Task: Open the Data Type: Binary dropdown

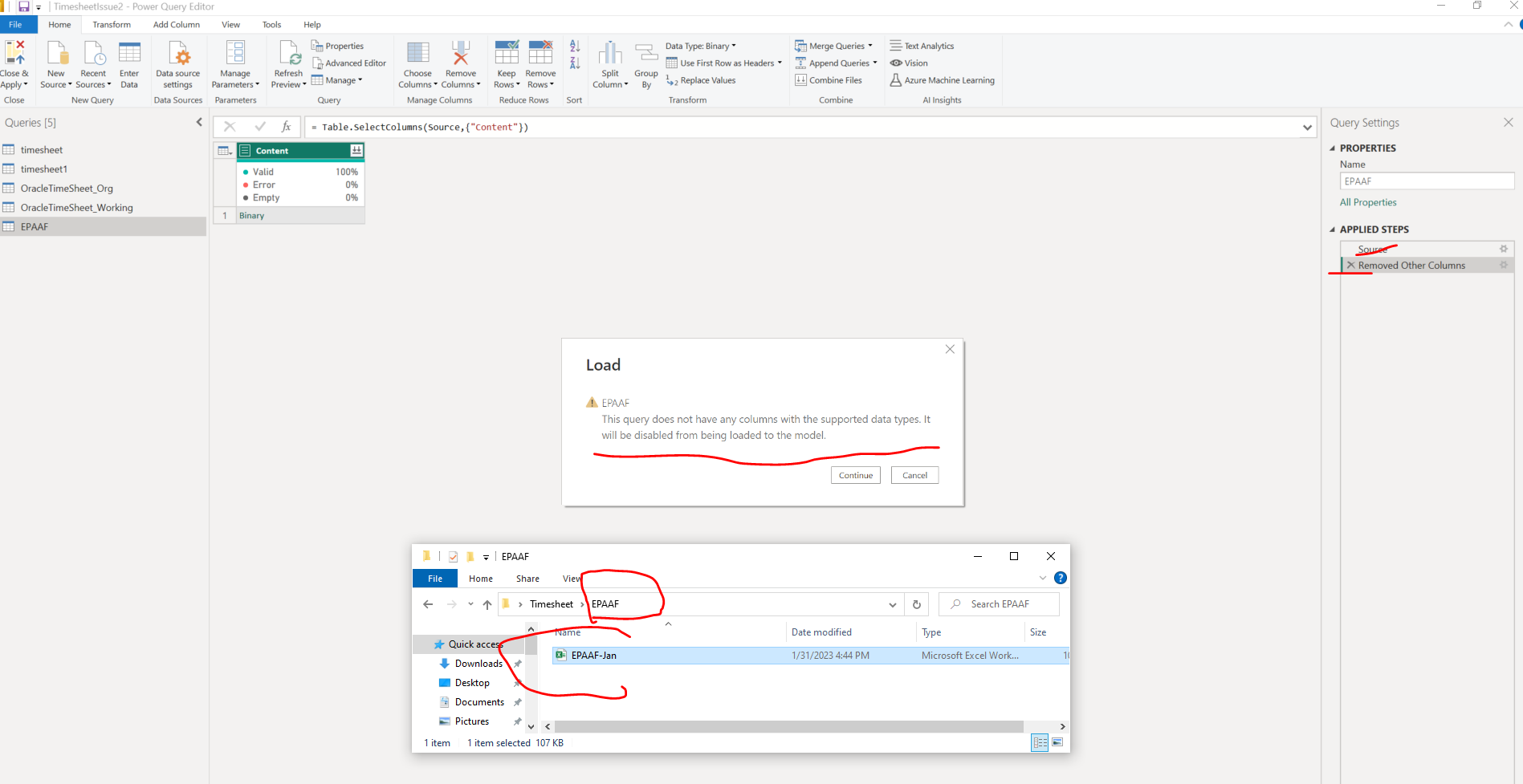Action: coord(701,46)
